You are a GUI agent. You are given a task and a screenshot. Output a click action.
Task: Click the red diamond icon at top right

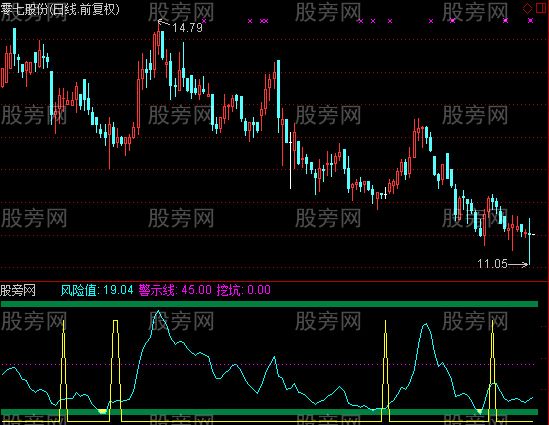(527, 8)
